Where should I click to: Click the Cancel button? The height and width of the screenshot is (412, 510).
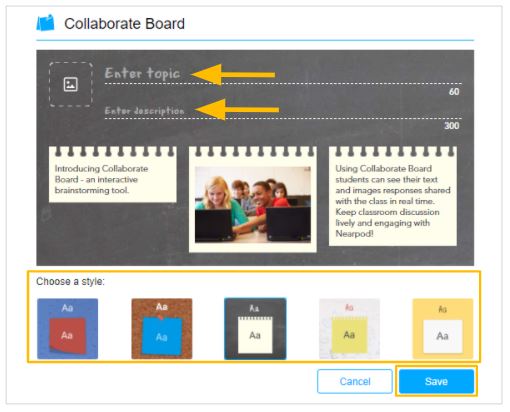tap(355, 381)
